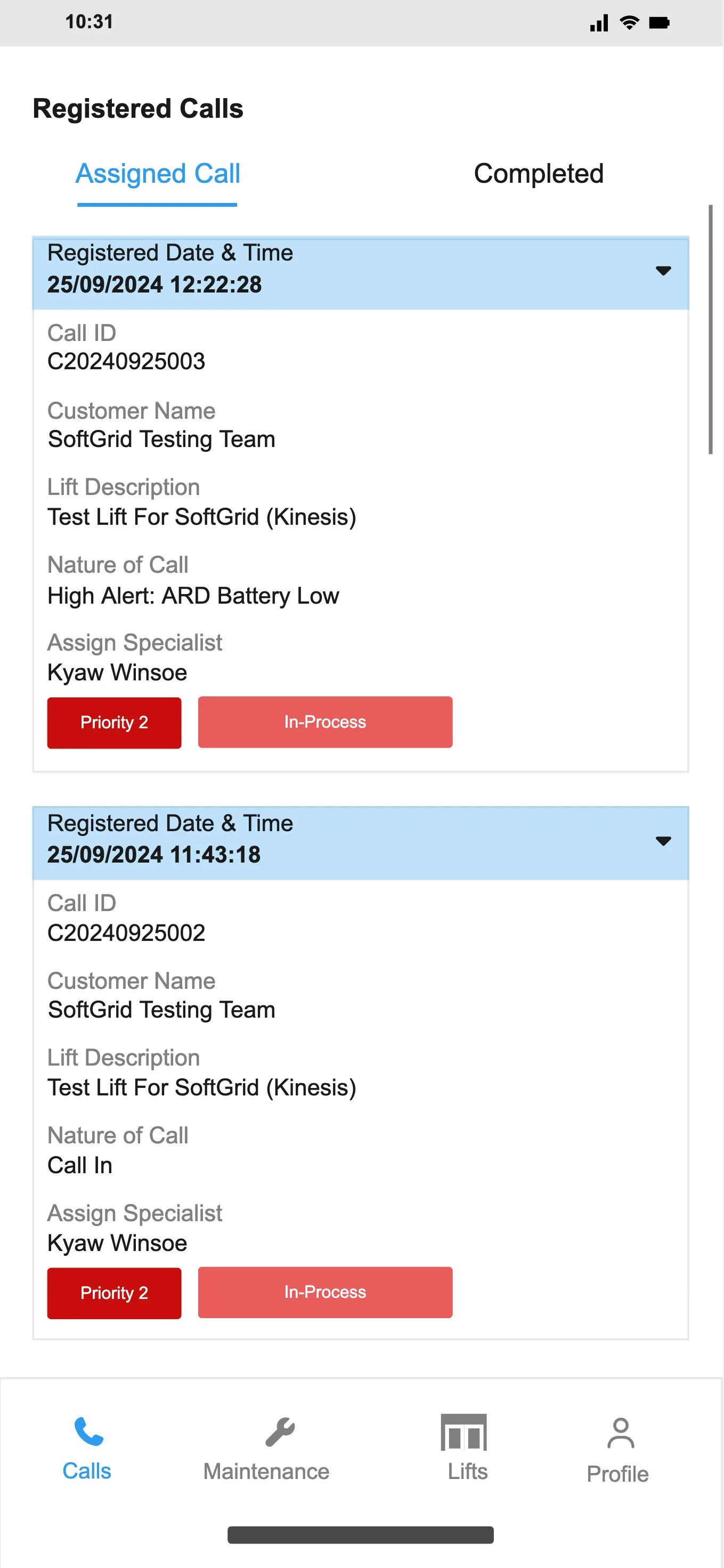Tap the 10:31 clock
The image size is (724, 1568).
[89, 22]
